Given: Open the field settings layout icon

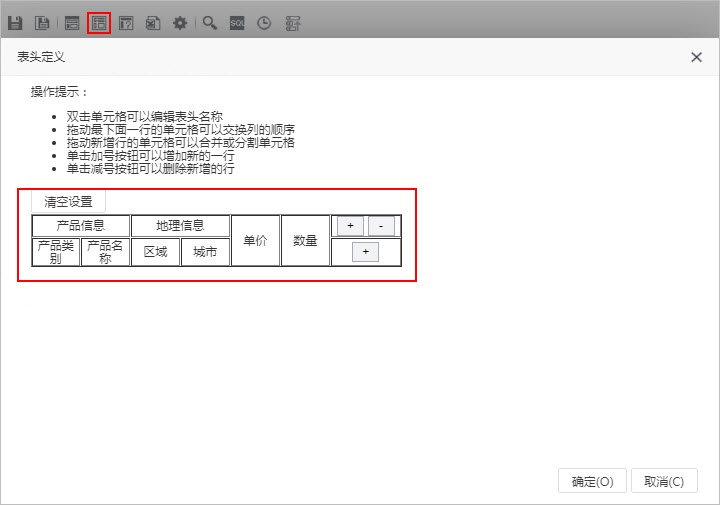Looking at the screenshot, I should point(72,23).
